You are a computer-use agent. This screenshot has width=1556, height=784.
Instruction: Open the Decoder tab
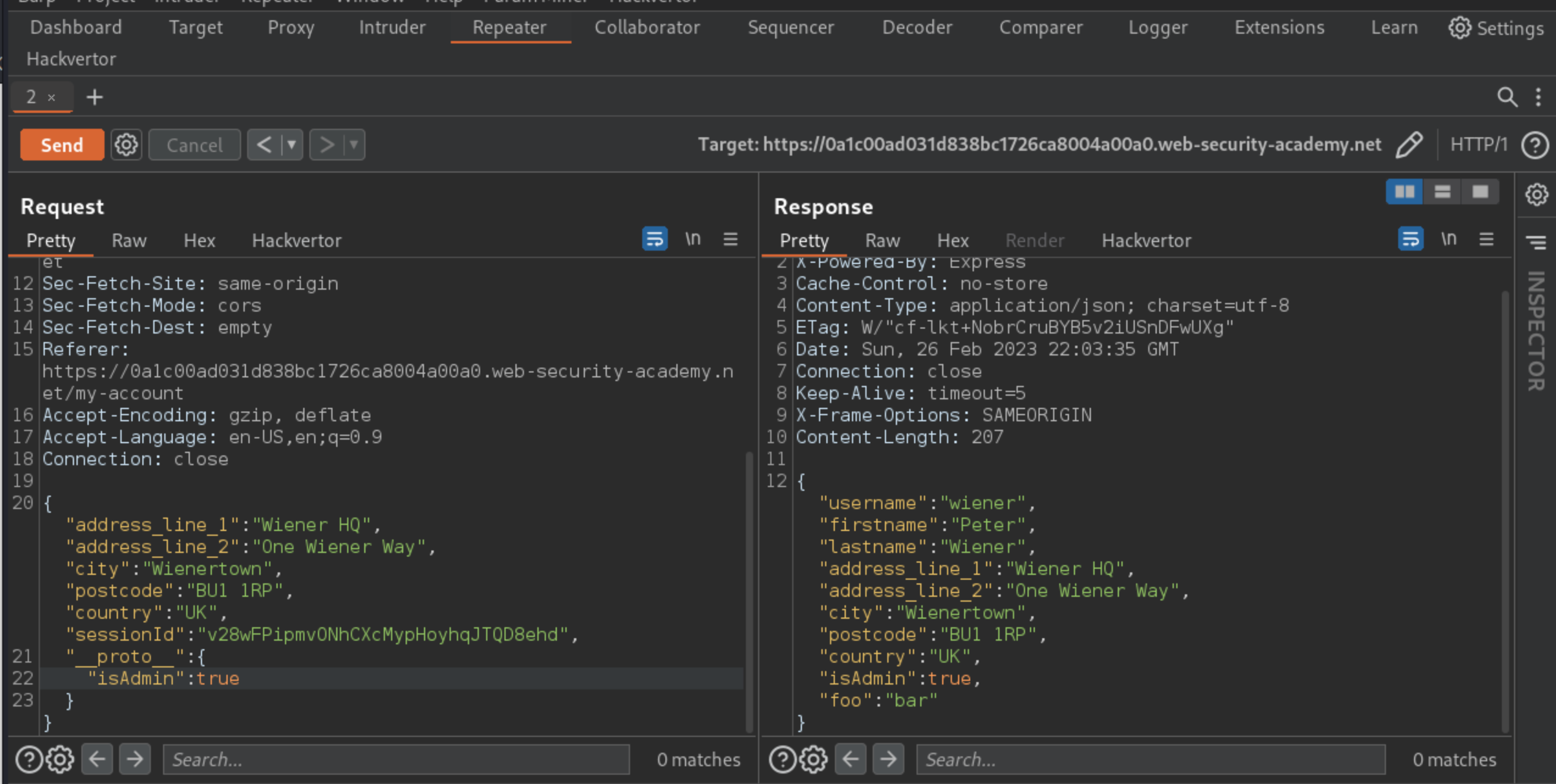tap(917, 27)
